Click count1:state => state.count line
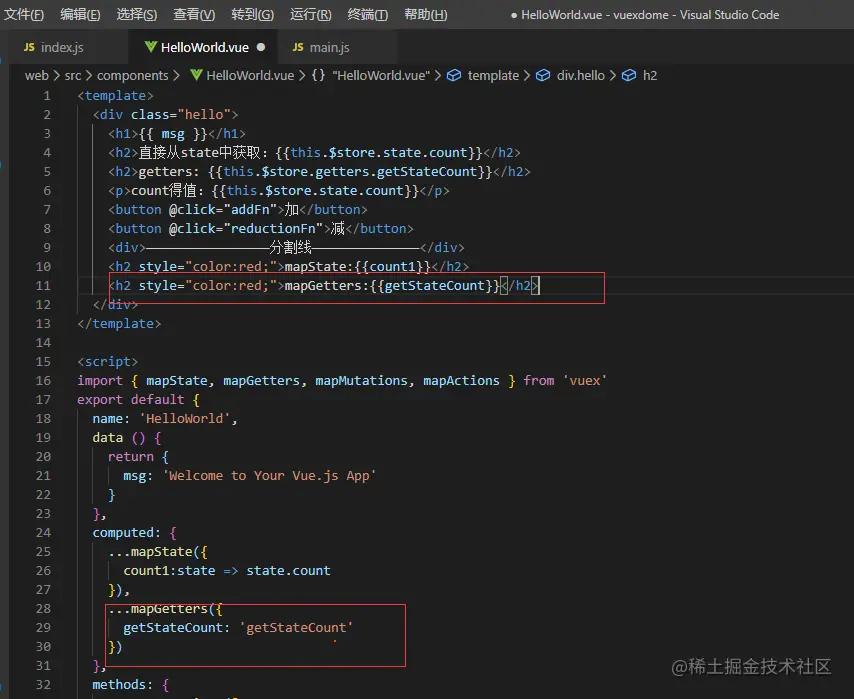854x699 pixels. [227, 571]
